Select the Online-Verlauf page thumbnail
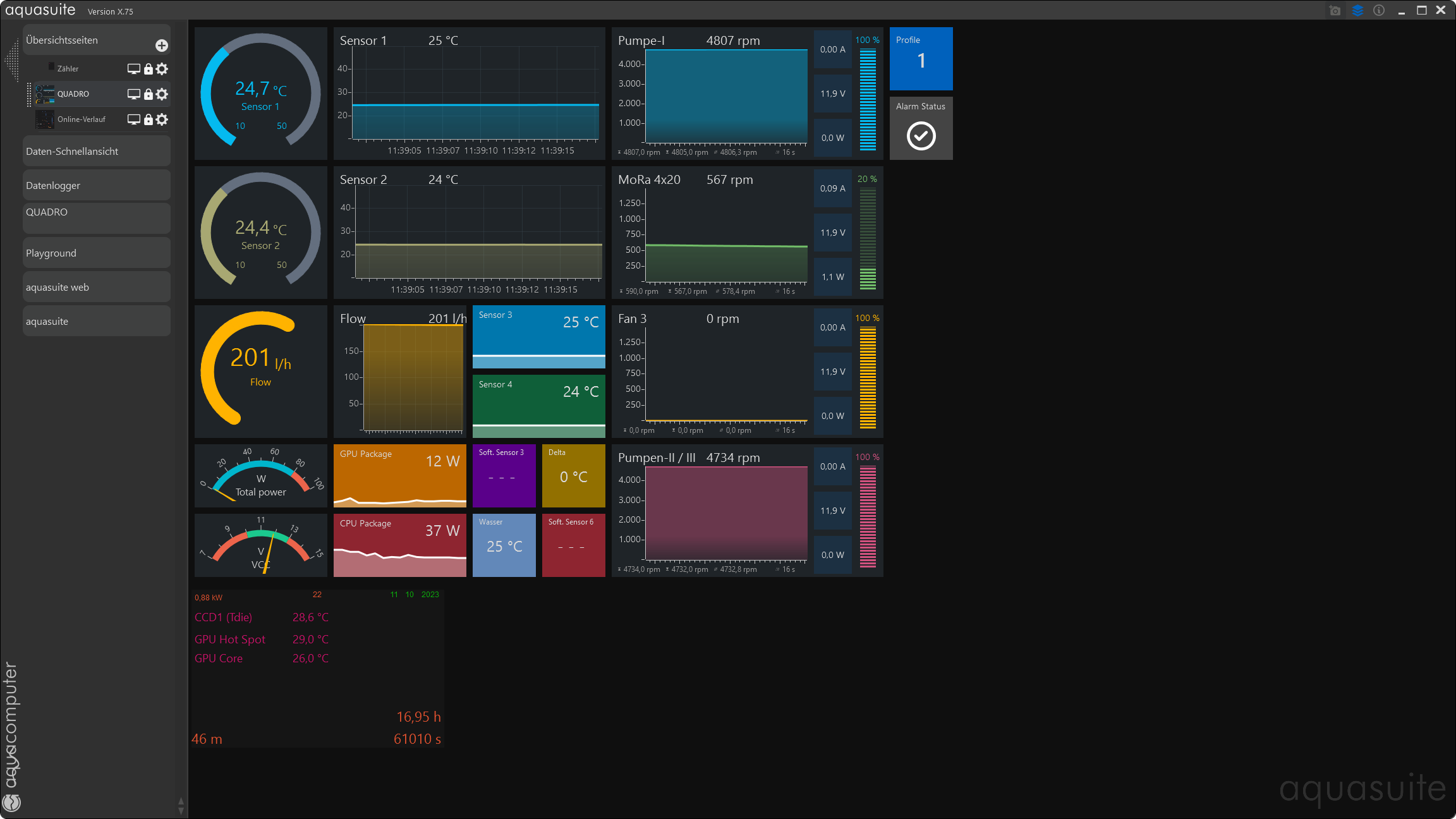1456x819 pixels. pos(45,119)
